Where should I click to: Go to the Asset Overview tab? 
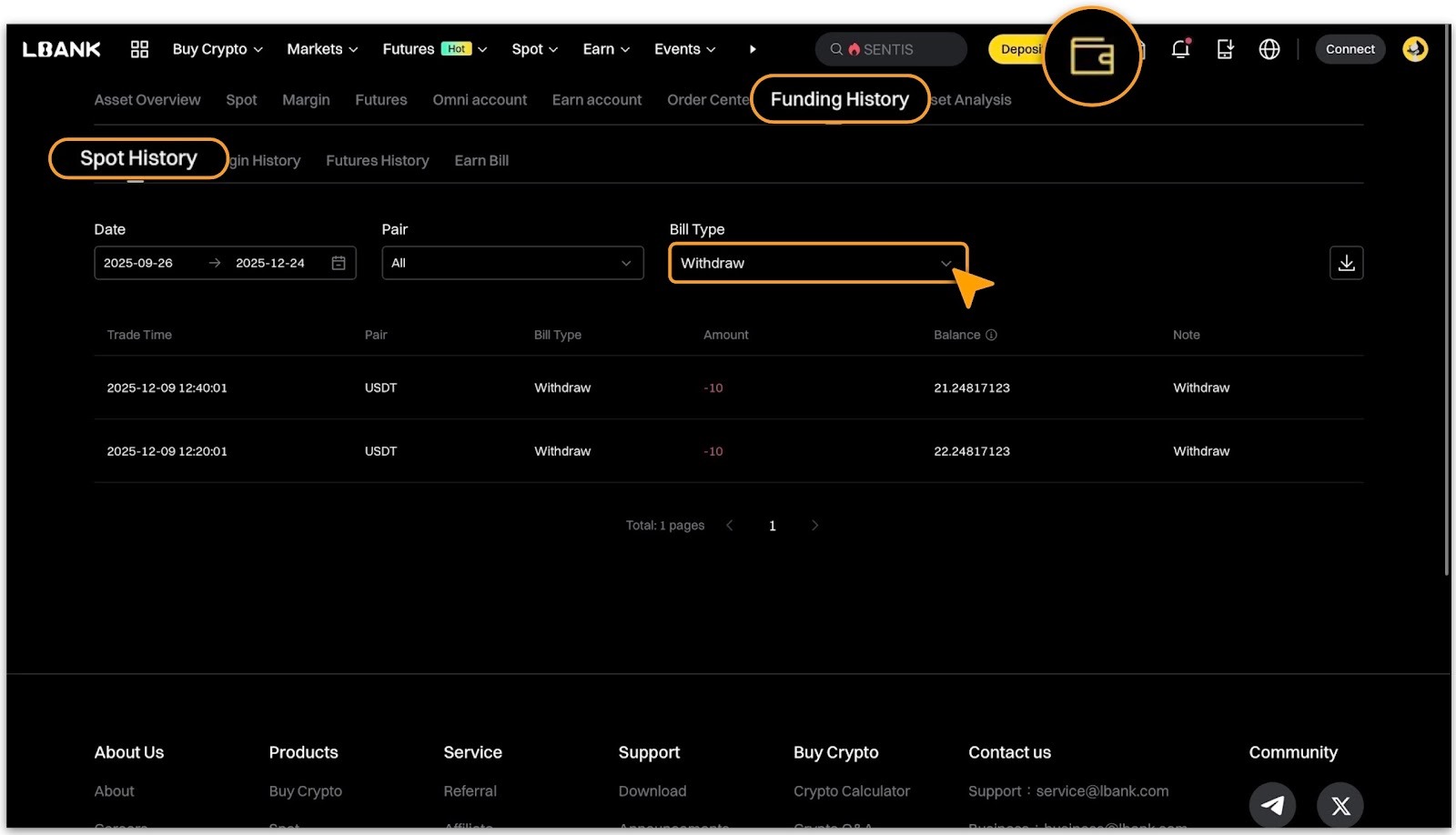147,100
